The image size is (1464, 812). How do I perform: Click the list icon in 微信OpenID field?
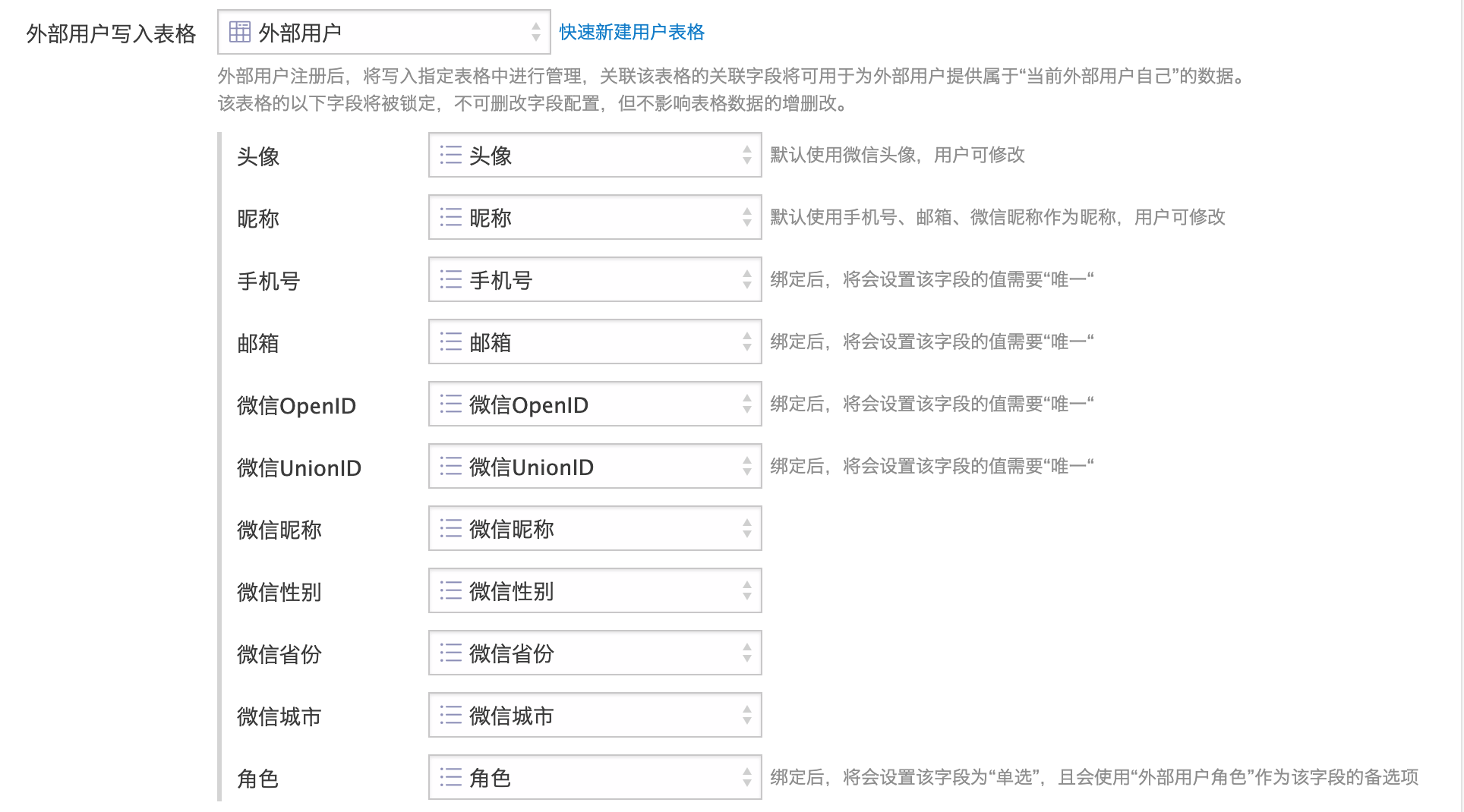pos(451,404)
